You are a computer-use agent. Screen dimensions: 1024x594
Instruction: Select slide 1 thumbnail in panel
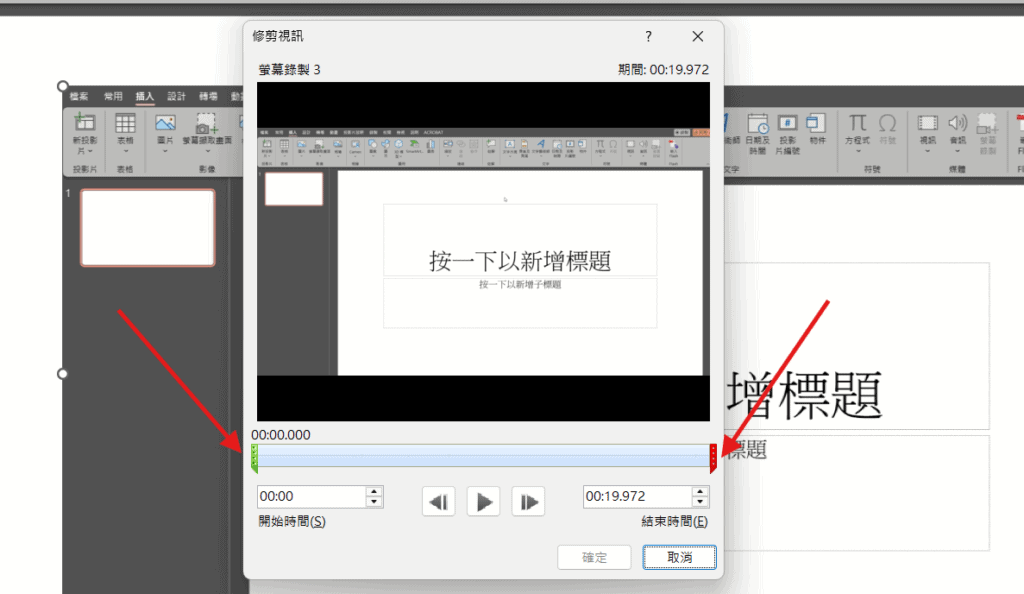click(x=147, y=228)
